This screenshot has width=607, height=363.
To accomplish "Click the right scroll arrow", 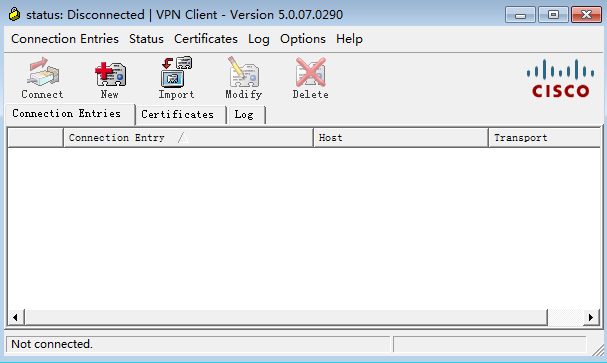I will (x=591, y=317).
